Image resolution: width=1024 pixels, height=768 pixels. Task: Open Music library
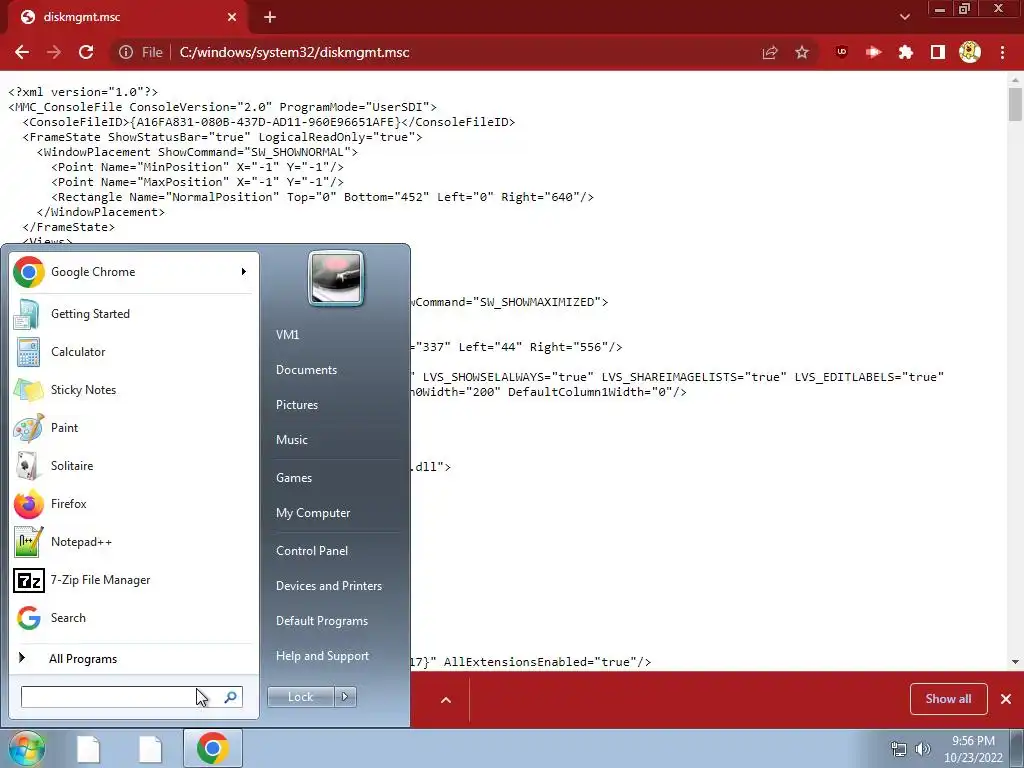[x=291, y=440]
